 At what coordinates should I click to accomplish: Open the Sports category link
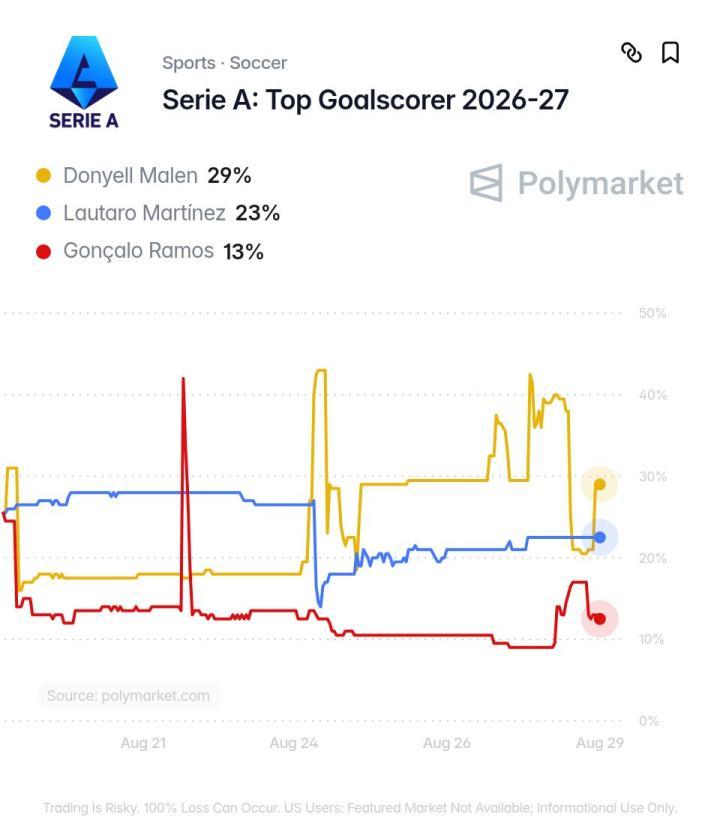(189, 63)
